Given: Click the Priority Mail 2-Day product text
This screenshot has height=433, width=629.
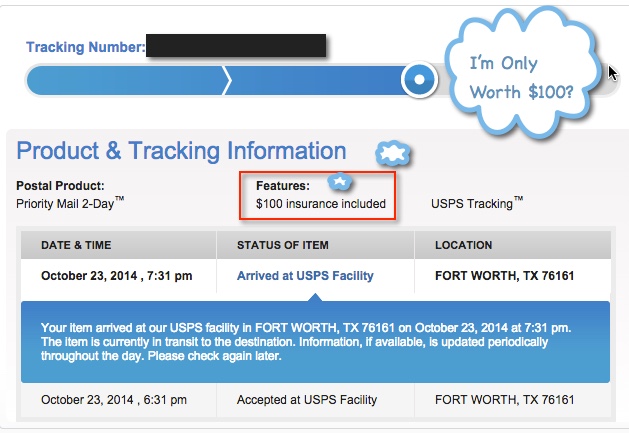Looking at the screenshot, I should [70, 203].
